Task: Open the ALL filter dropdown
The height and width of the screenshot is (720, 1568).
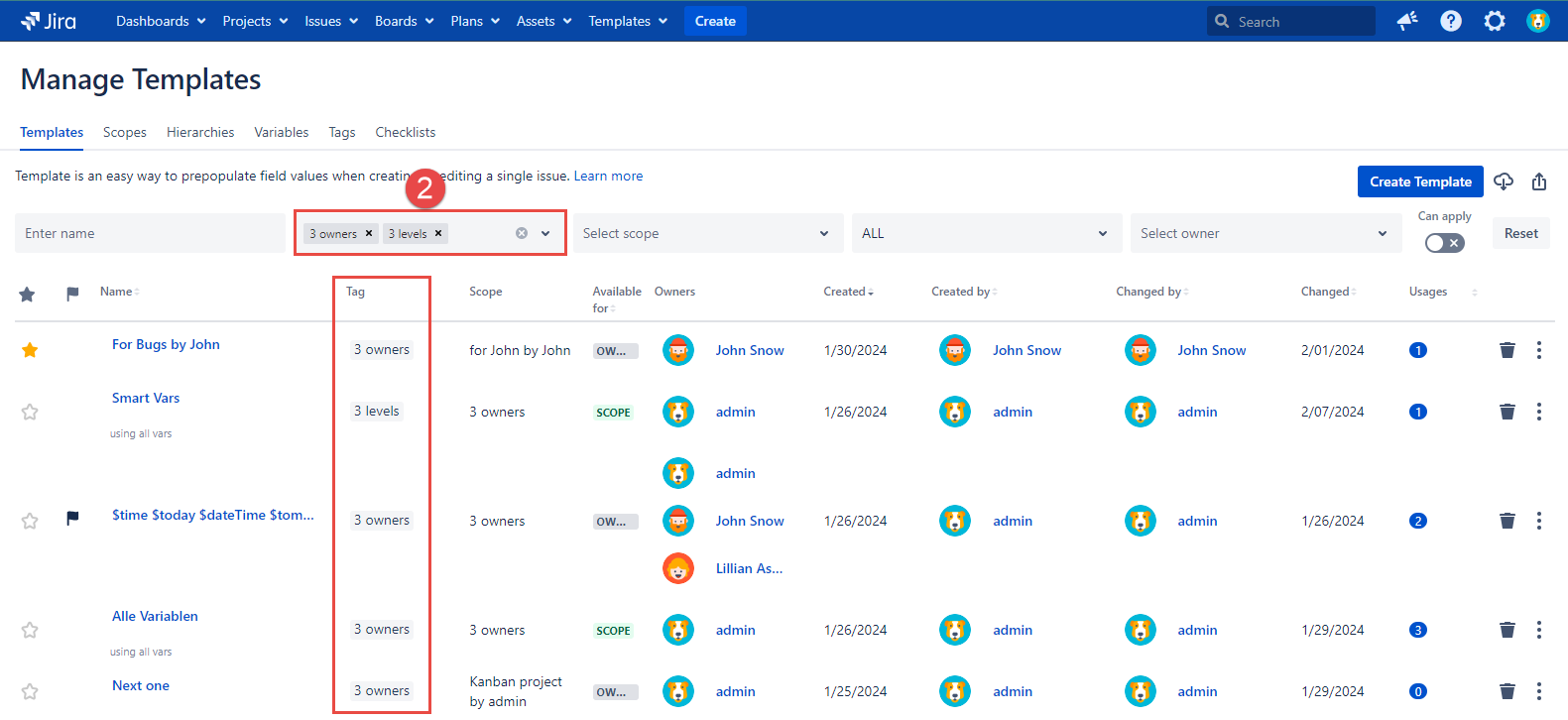Action: pos(986,233)
